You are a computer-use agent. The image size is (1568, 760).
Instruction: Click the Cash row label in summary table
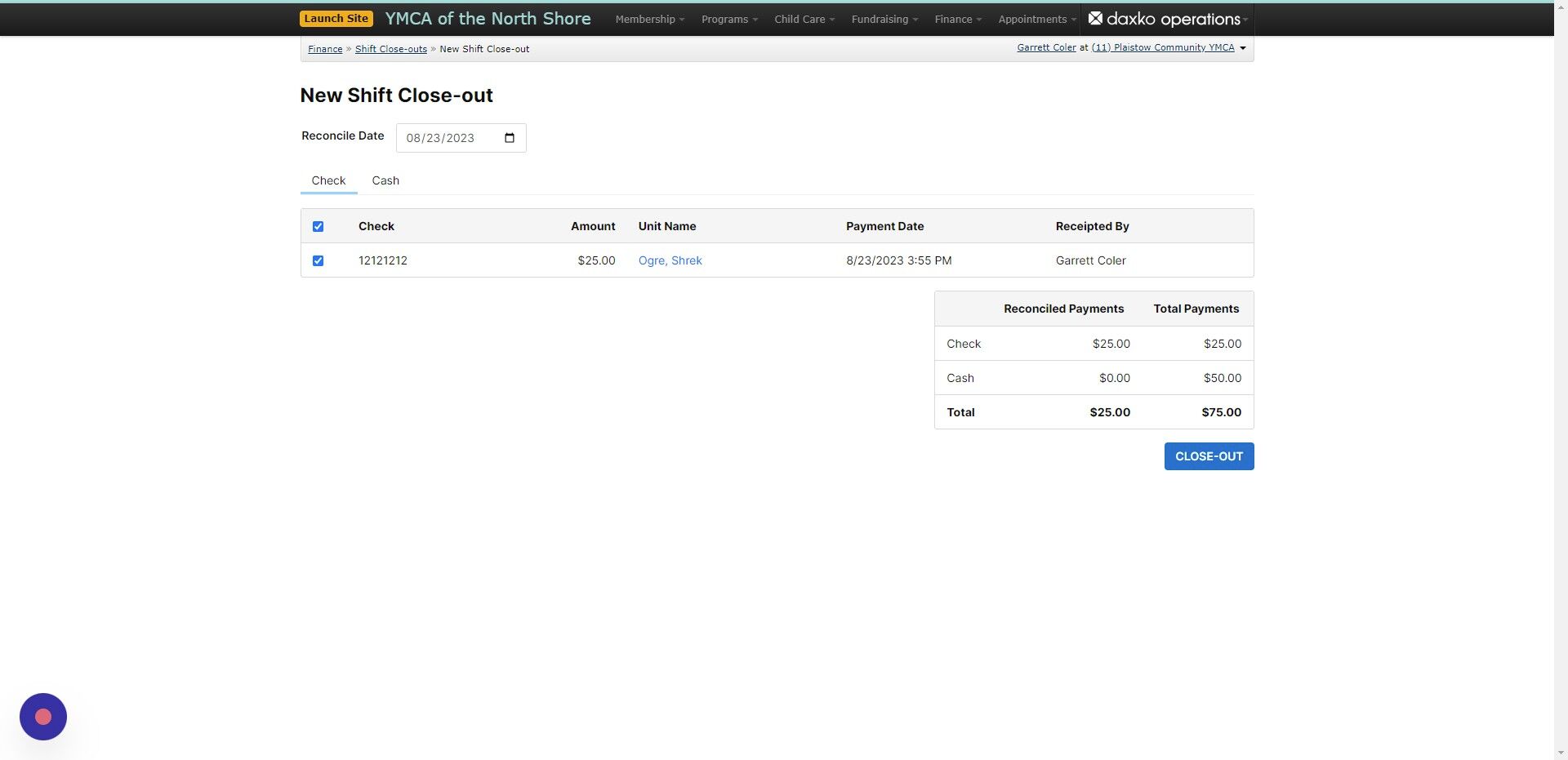pos(960,378)
